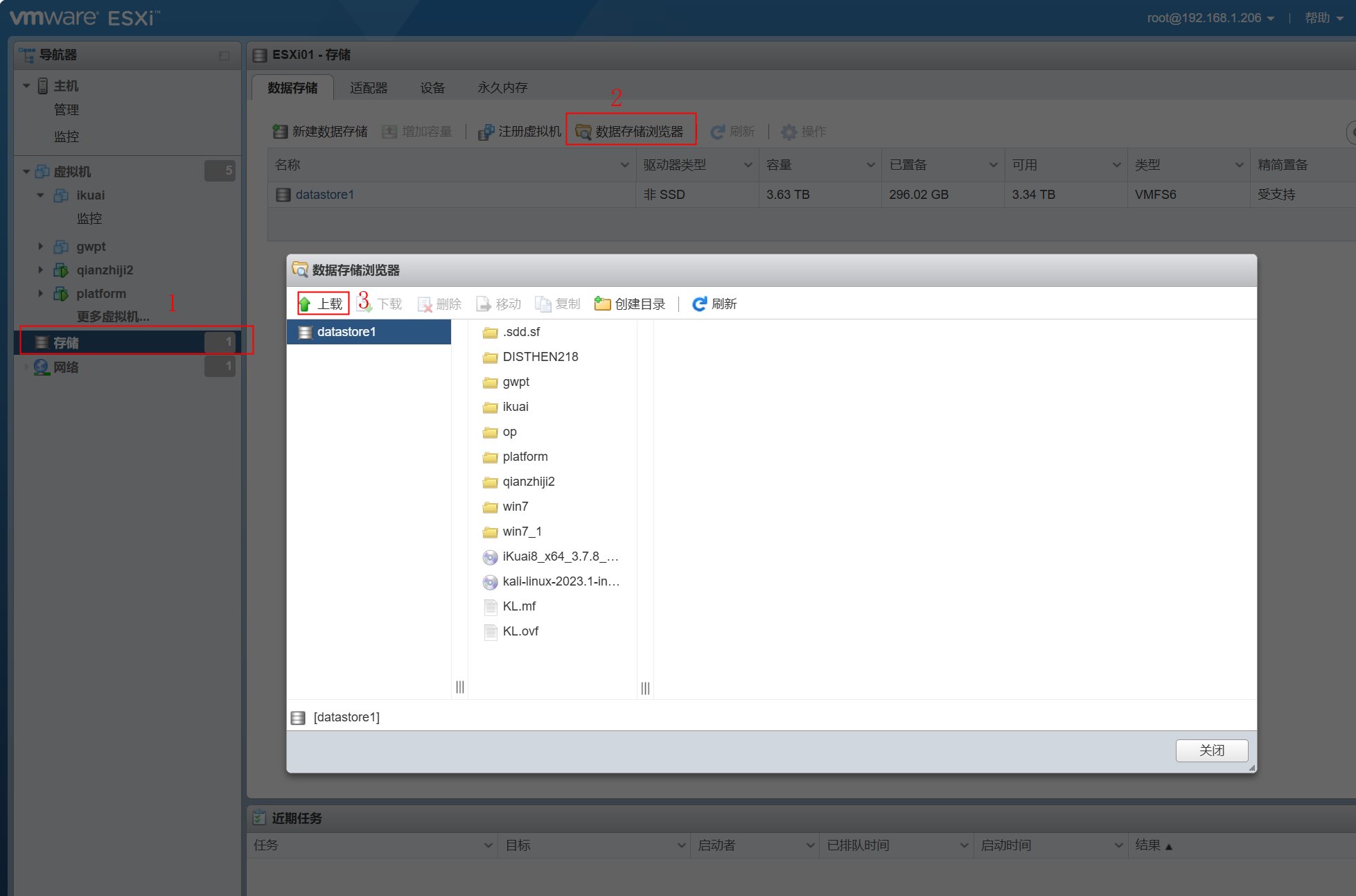
Task: Click the qianzhiji2 virtual machine icon
Action: tap(61, 270)
